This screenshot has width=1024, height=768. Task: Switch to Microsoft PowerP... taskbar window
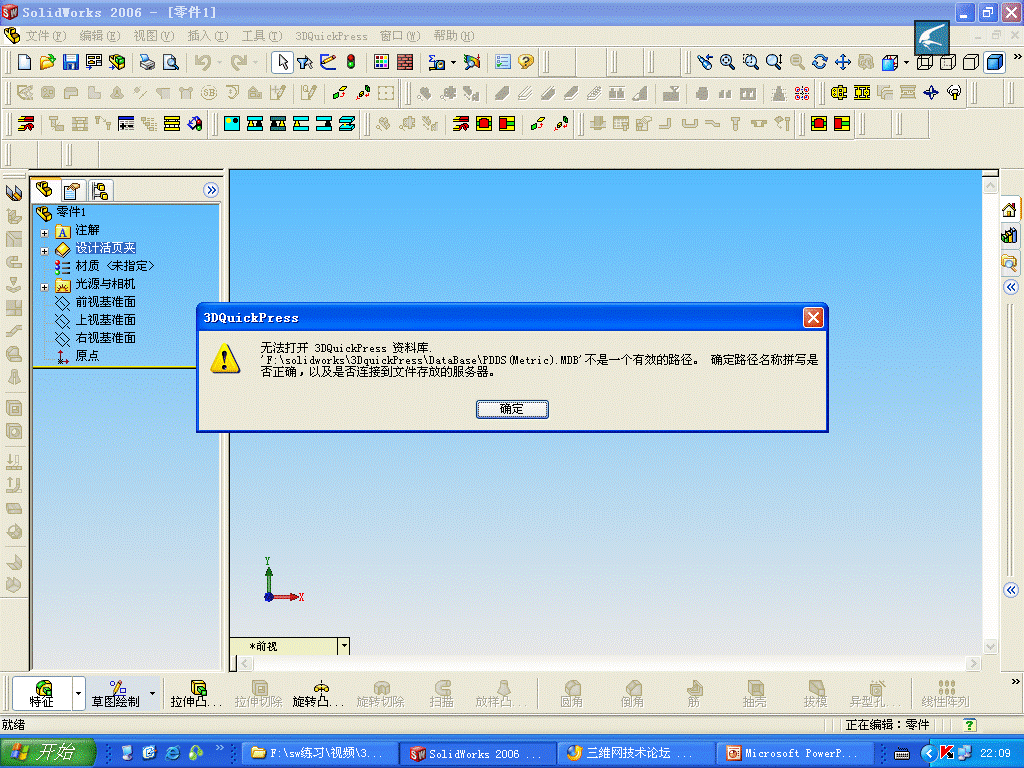pos(796,753)
